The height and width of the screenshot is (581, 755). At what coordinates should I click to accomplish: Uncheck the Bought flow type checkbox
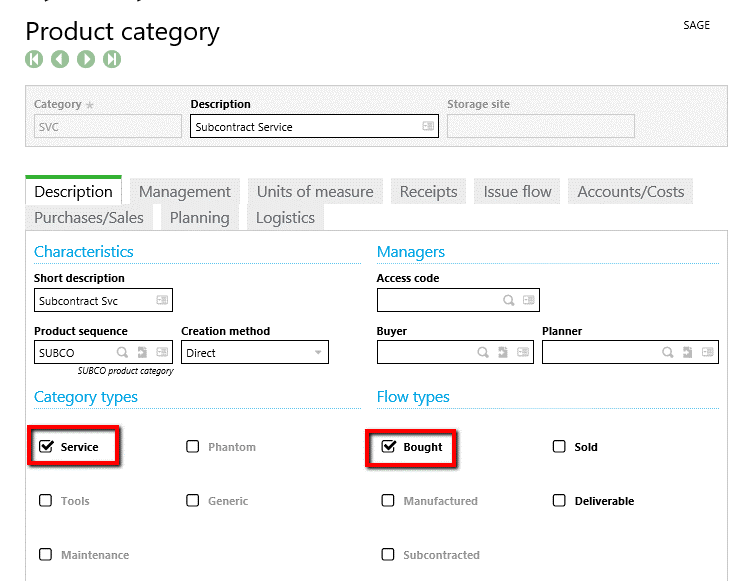point(389,447)
